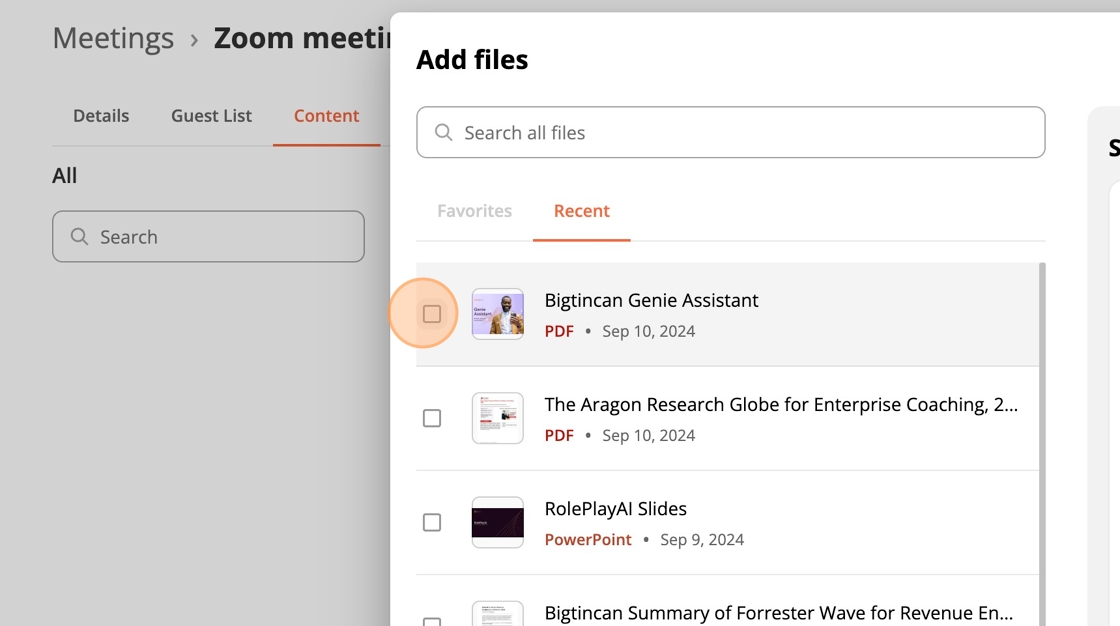The height and width of the screenshot is (626, 1120).
Task: Select the Recent files tab
Action: coord(581,211)
